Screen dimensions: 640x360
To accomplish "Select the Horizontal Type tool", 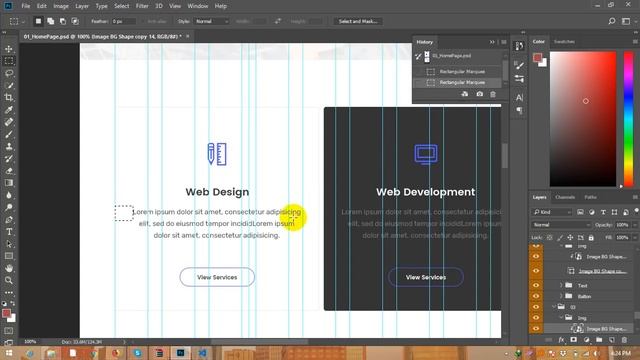I will [9, 231].
